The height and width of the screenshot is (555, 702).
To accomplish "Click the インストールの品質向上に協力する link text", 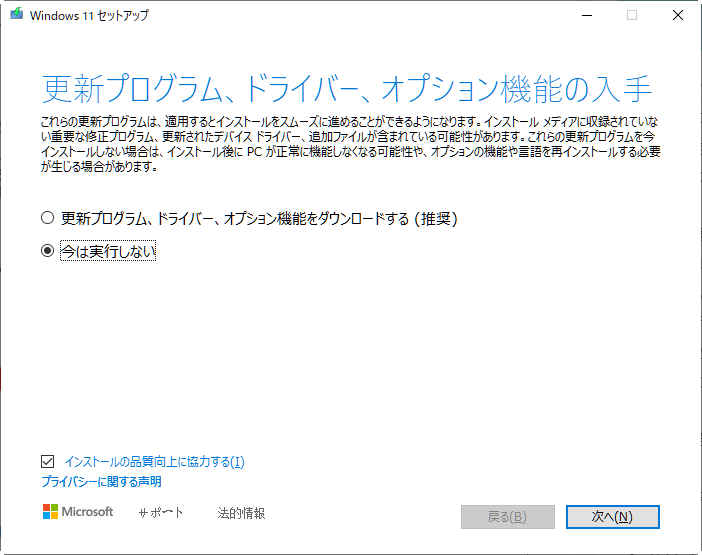I will click(x=154, y=462).
